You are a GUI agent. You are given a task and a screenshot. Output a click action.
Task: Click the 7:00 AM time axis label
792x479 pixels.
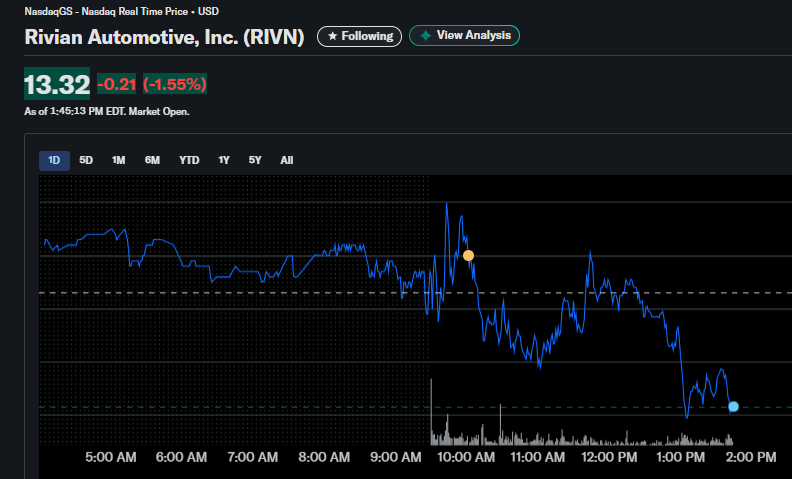click(x=252, y=457)
